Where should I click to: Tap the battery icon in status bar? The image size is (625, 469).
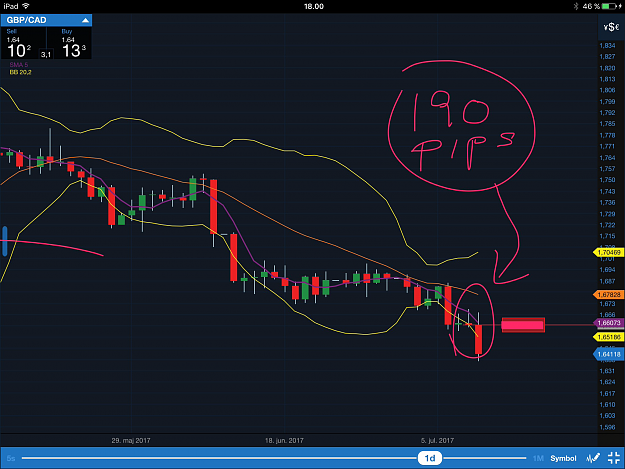click(609, 6)
